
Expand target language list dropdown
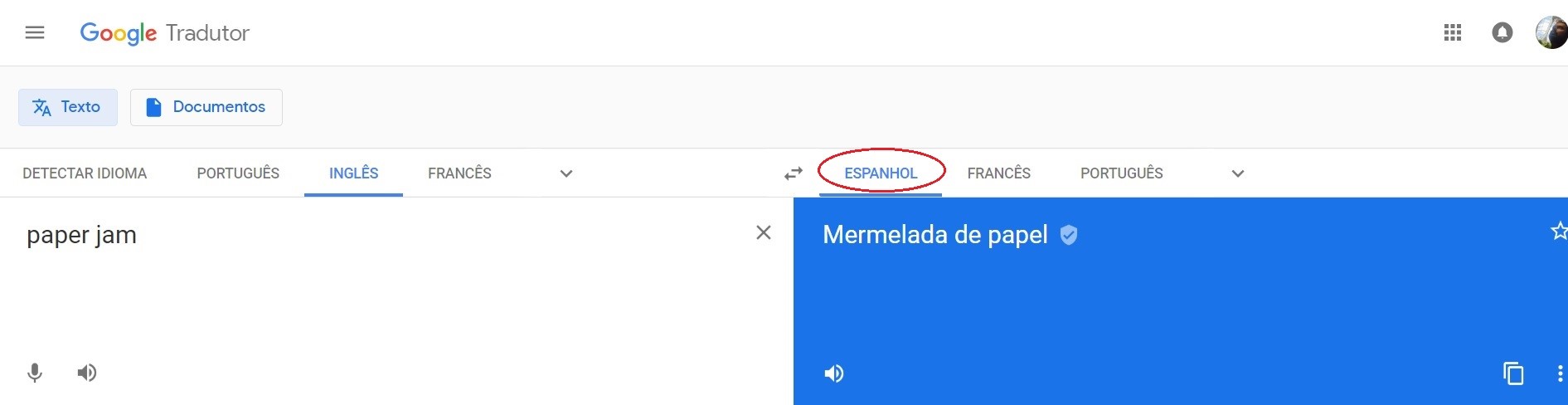(1238, 173)
